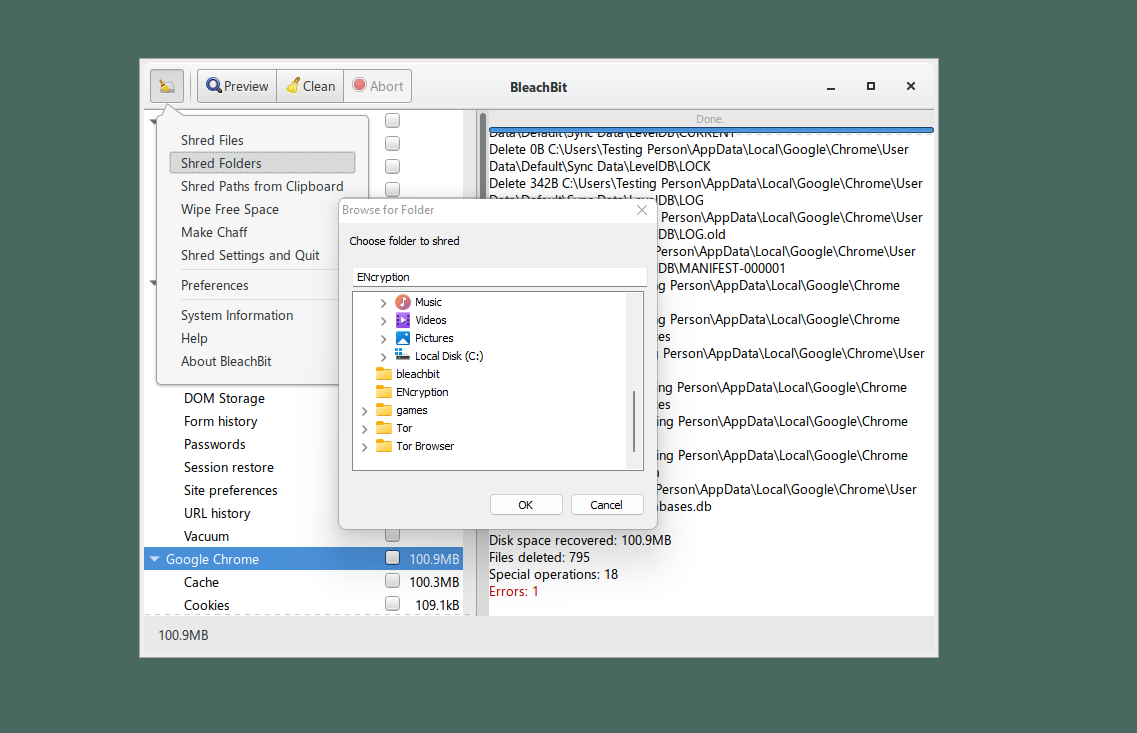Choose Shred Settings and Quit
The image size is (1137, 733).
coord(250,255)
